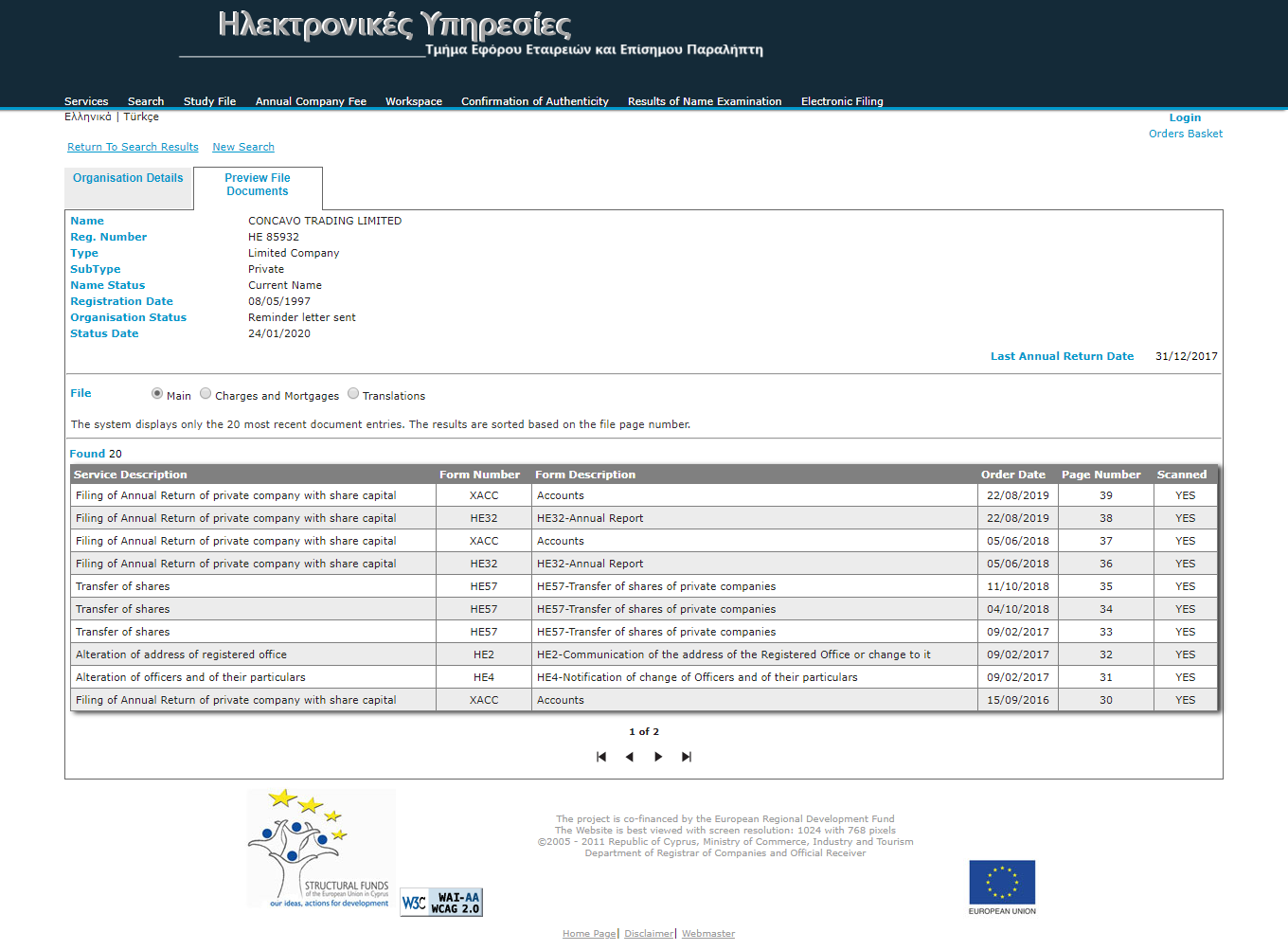The image size is (1288, 950).
Task: Open the Organisation Details tab
Action: (x=128, y=178)
